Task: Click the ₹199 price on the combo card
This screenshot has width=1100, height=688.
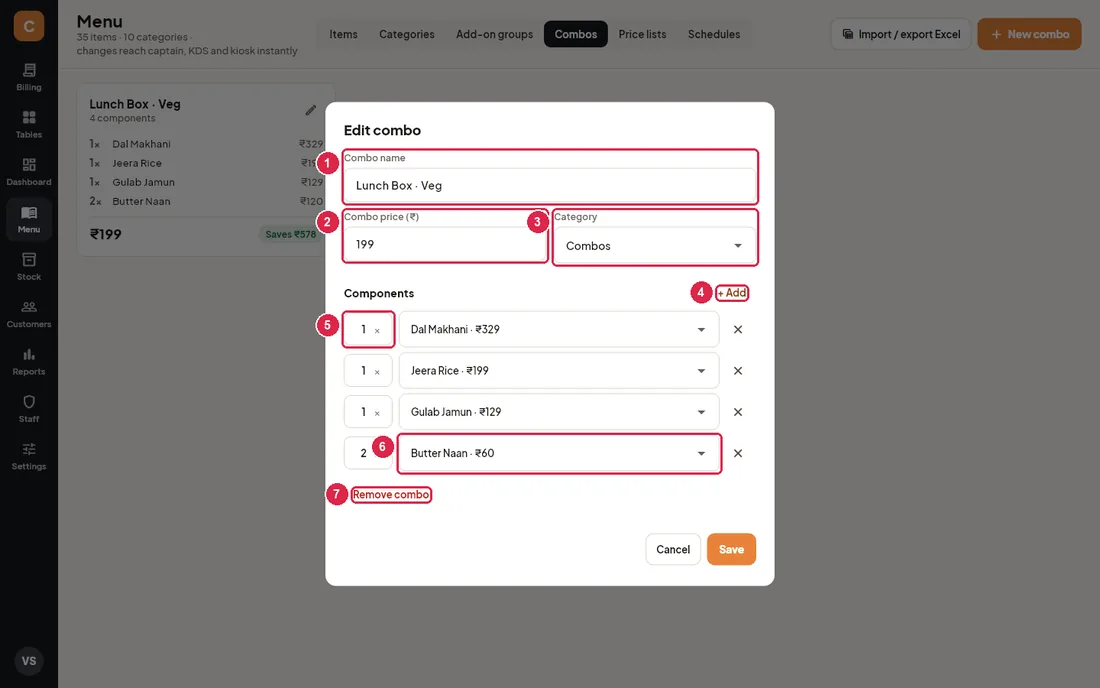Action: pos(106,234)
